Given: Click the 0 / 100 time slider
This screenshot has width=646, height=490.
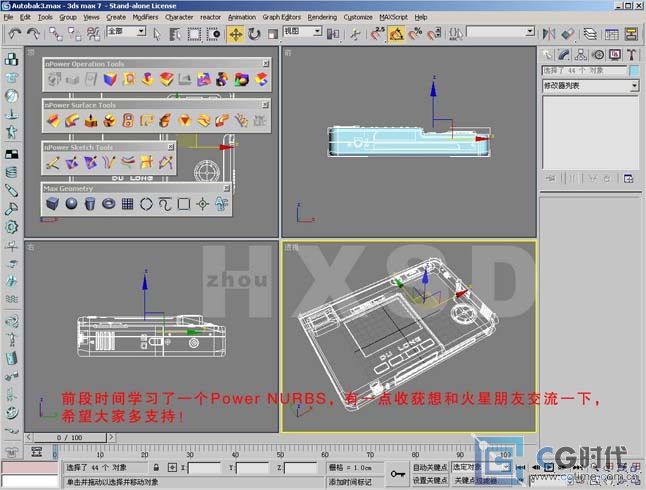Looking at the screenshot, I should click(x=70, y=437).
